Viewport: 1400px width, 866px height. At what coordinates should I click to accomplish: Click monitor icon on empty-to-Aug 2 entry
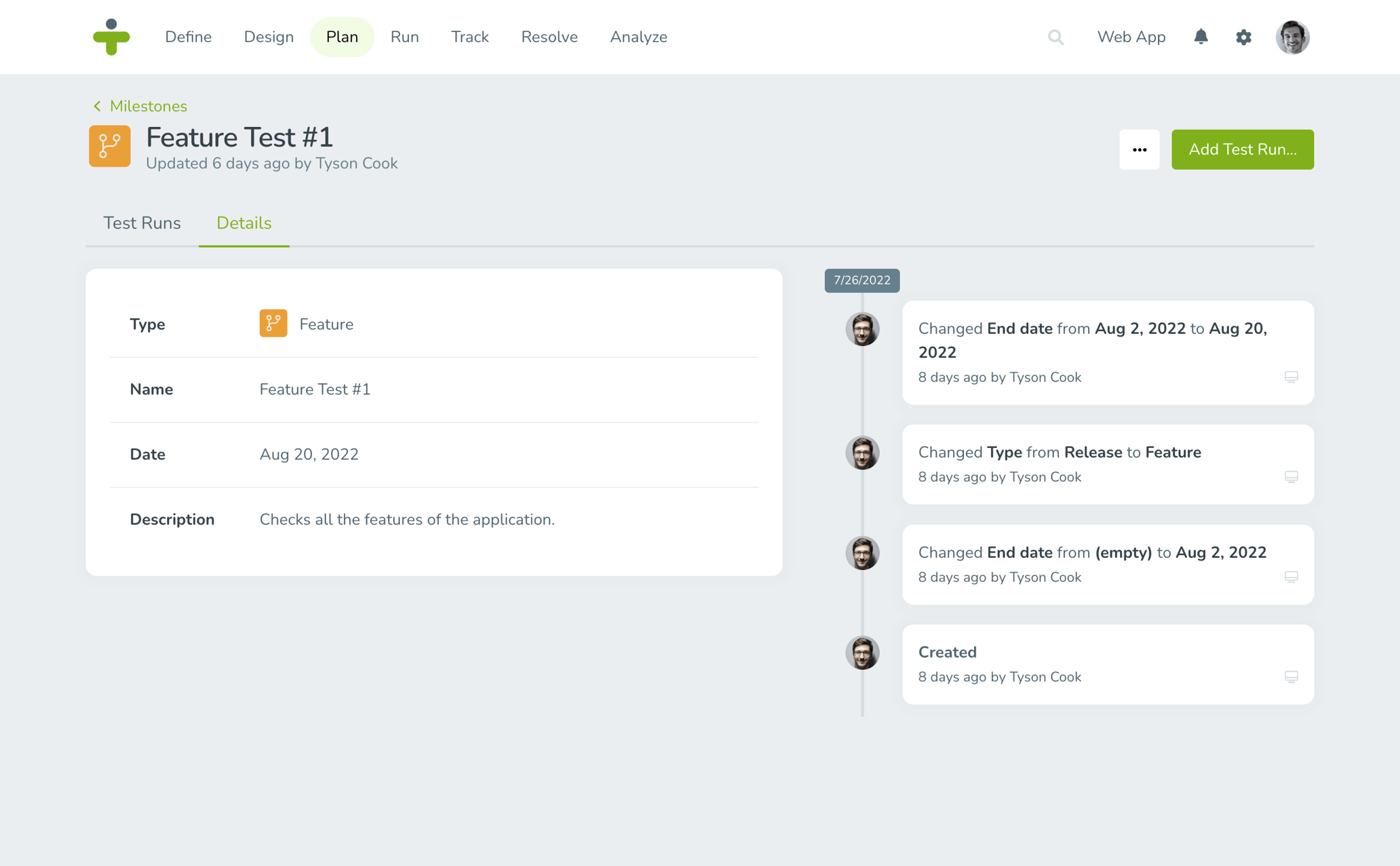click(x=1291, y=577)
